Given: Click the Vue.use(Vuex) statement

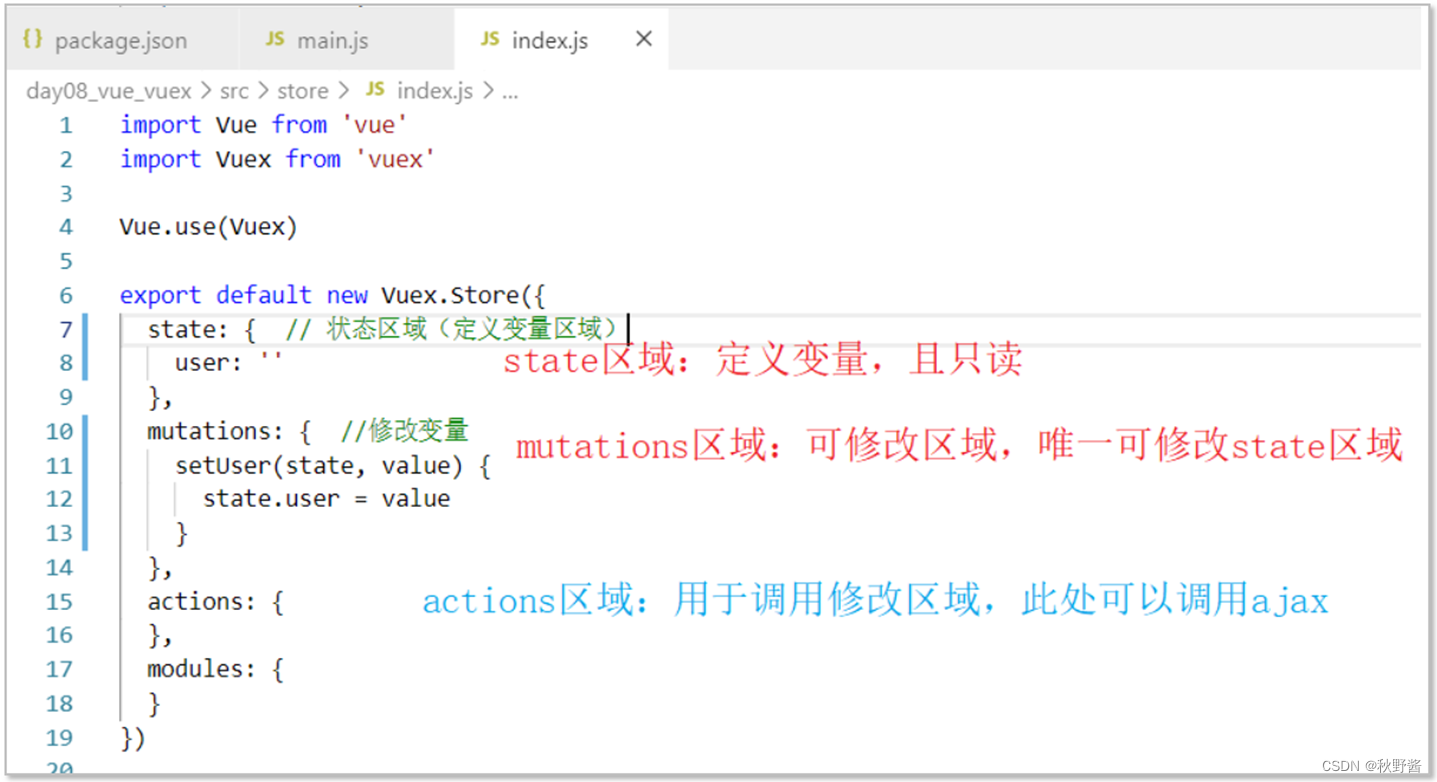Looking at the screenshot, I should tap(207, 226).
